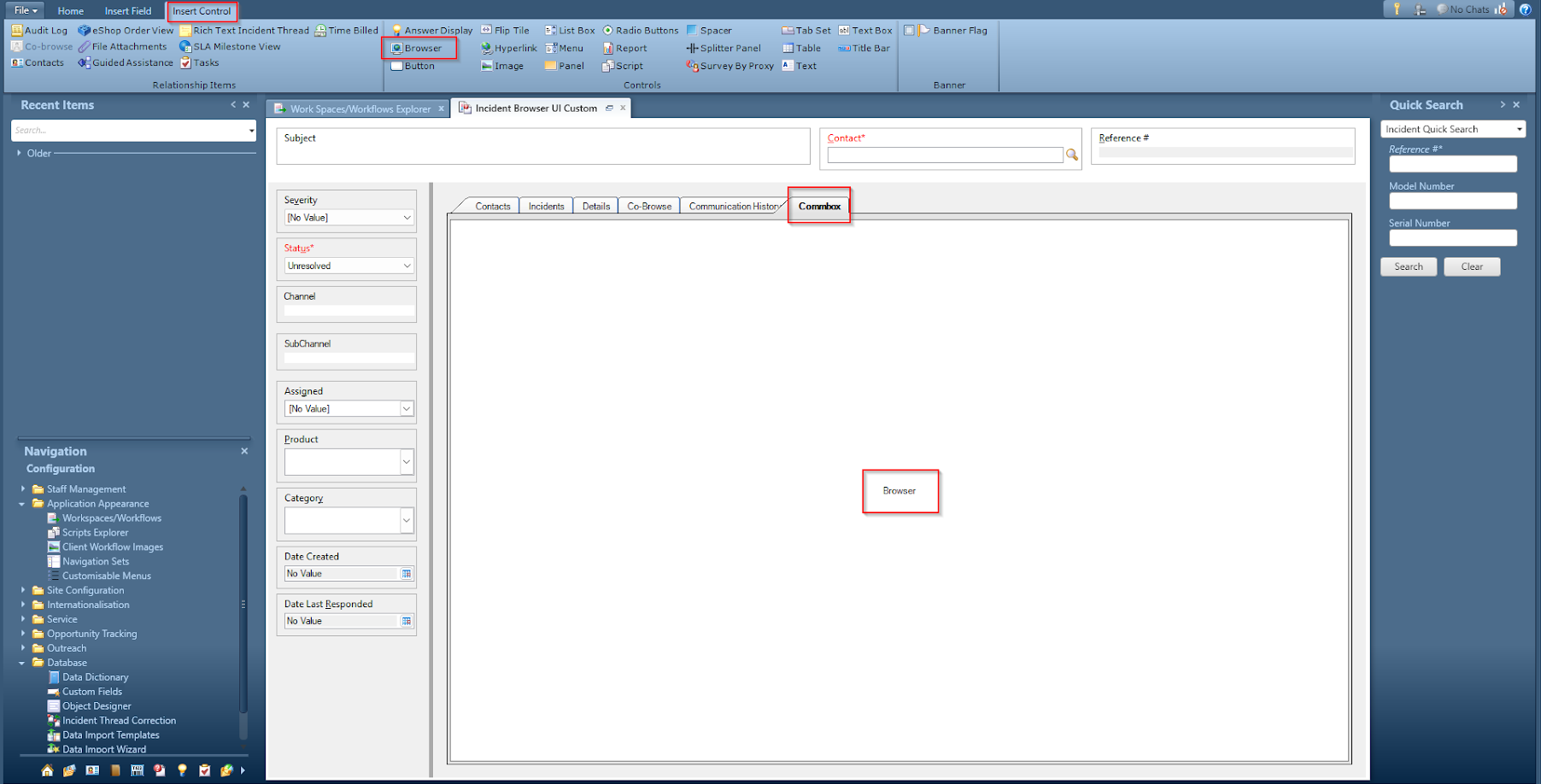Select the Combox workspace tab
Screen dimensions: 1541x784
pyautogui.click(x=819, y=206)
